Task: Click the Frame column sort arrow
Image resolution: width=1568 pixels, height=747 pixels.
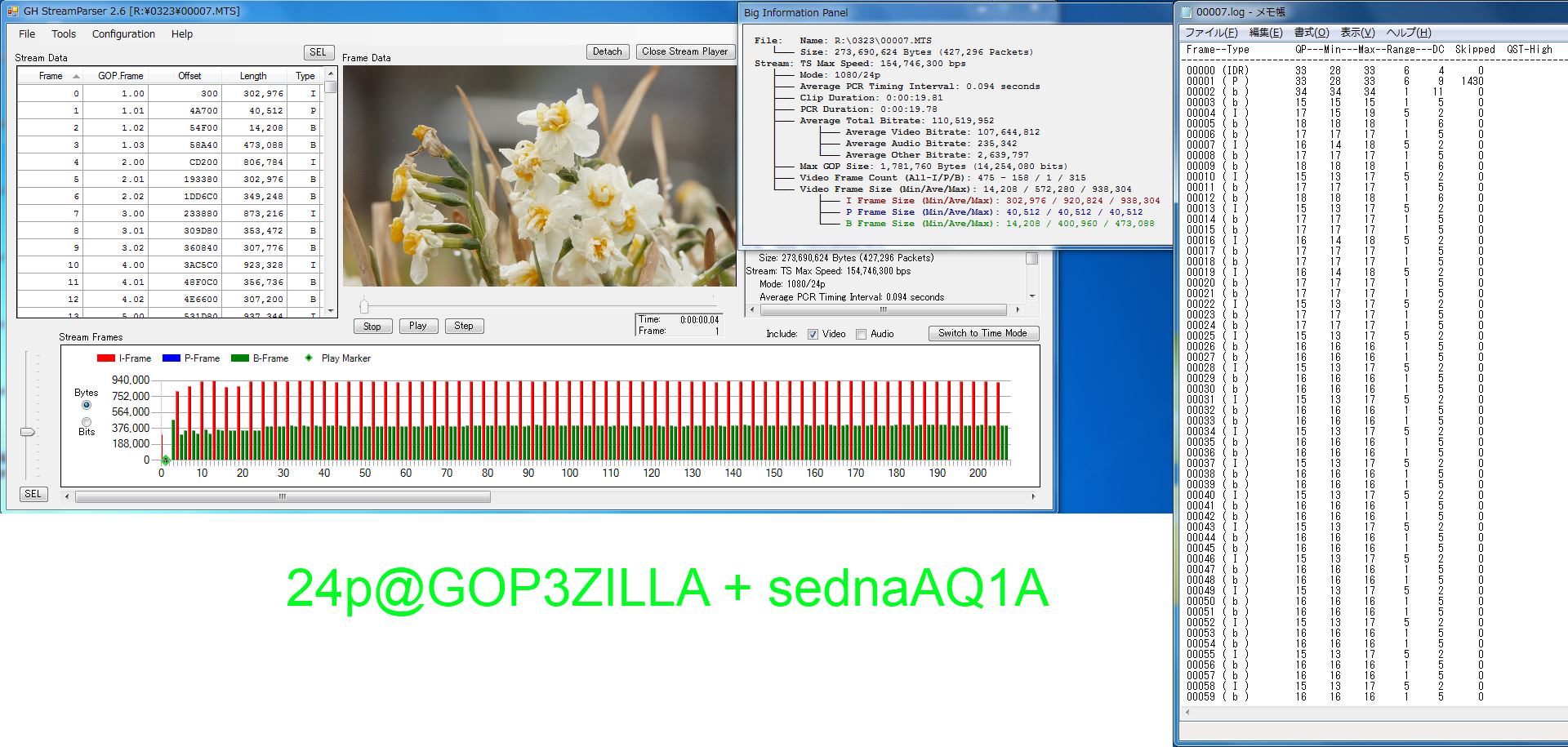Action: (77, 76)
